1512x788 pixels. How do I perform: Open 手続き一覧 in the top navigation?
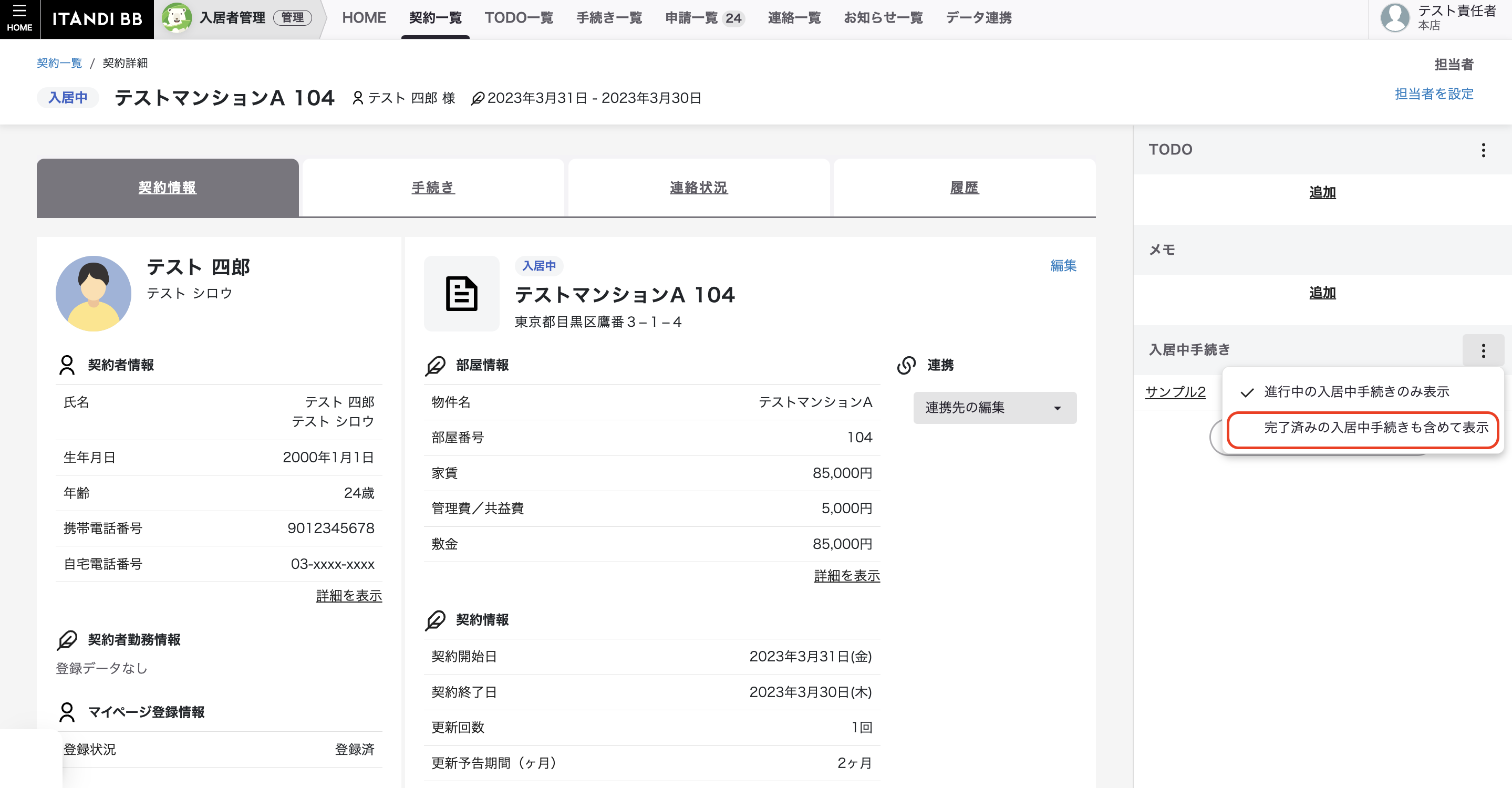[x=609, y=18]
